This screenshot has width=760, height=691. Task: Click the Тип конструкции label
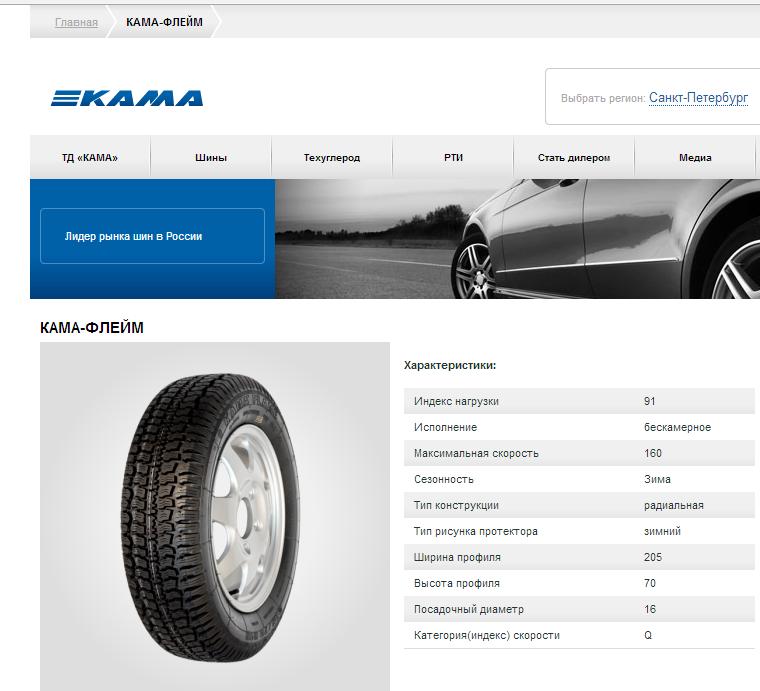tap(456, 505)
